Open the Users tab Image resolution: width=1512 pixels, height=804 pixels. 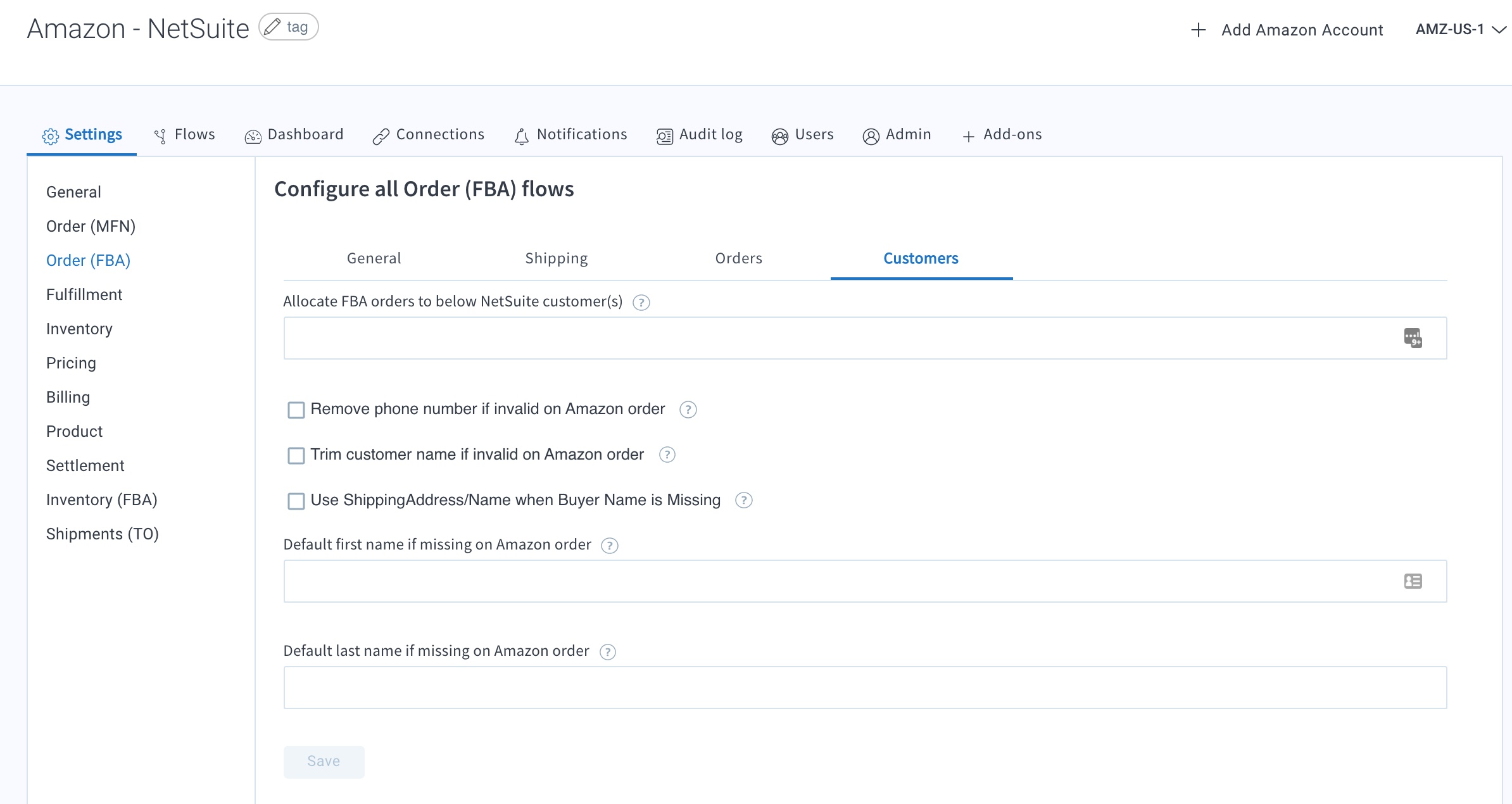tap(803, 135)
